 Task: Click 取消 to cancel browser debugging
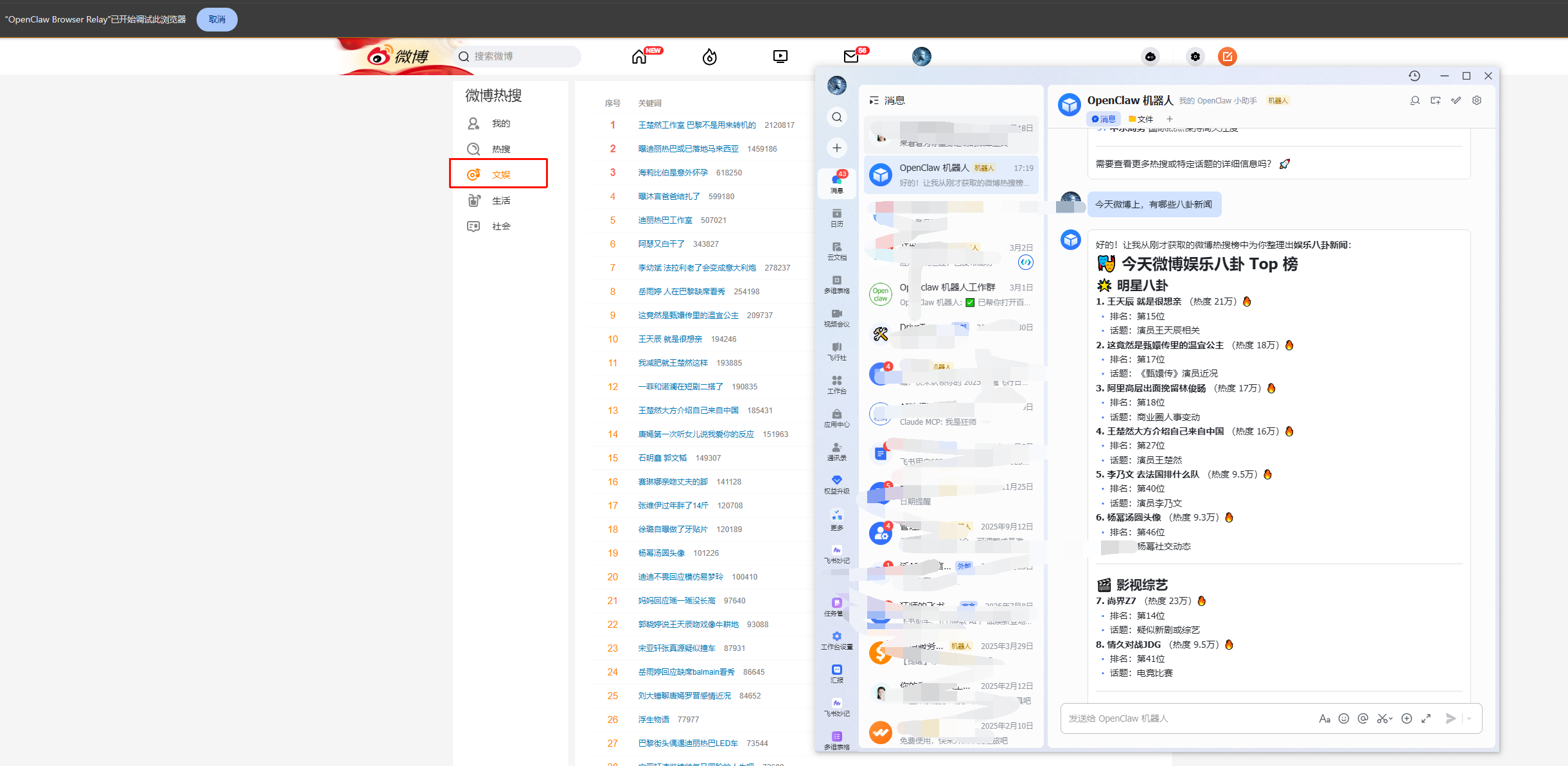pyautogui.click(x=216, y=19)
